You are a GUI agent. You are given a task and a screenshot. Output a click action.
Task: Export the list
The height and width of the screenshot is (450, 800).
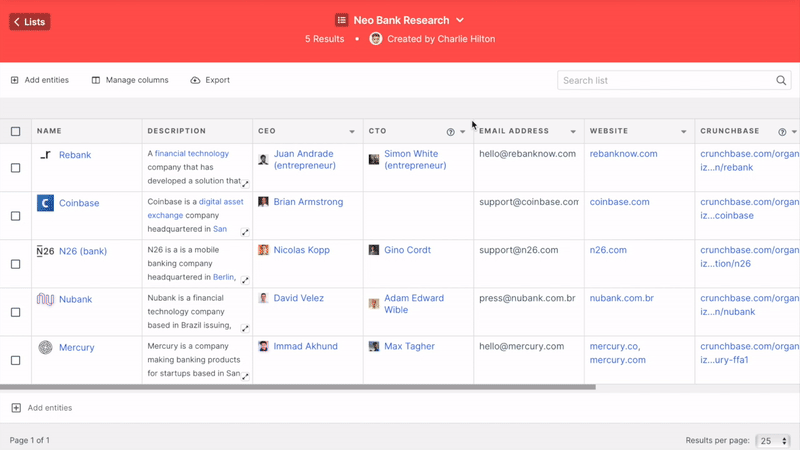click(x=210, y=80)
